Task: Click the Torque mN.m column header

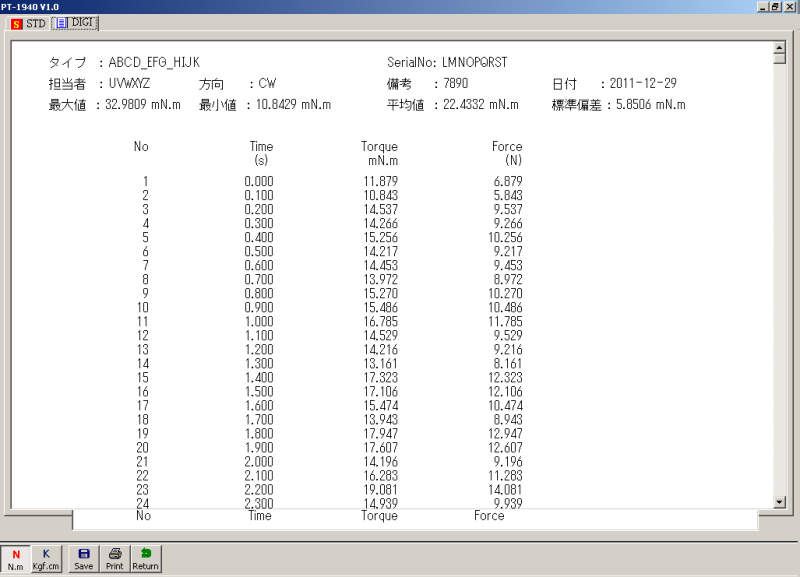Action: click(380, 153)
